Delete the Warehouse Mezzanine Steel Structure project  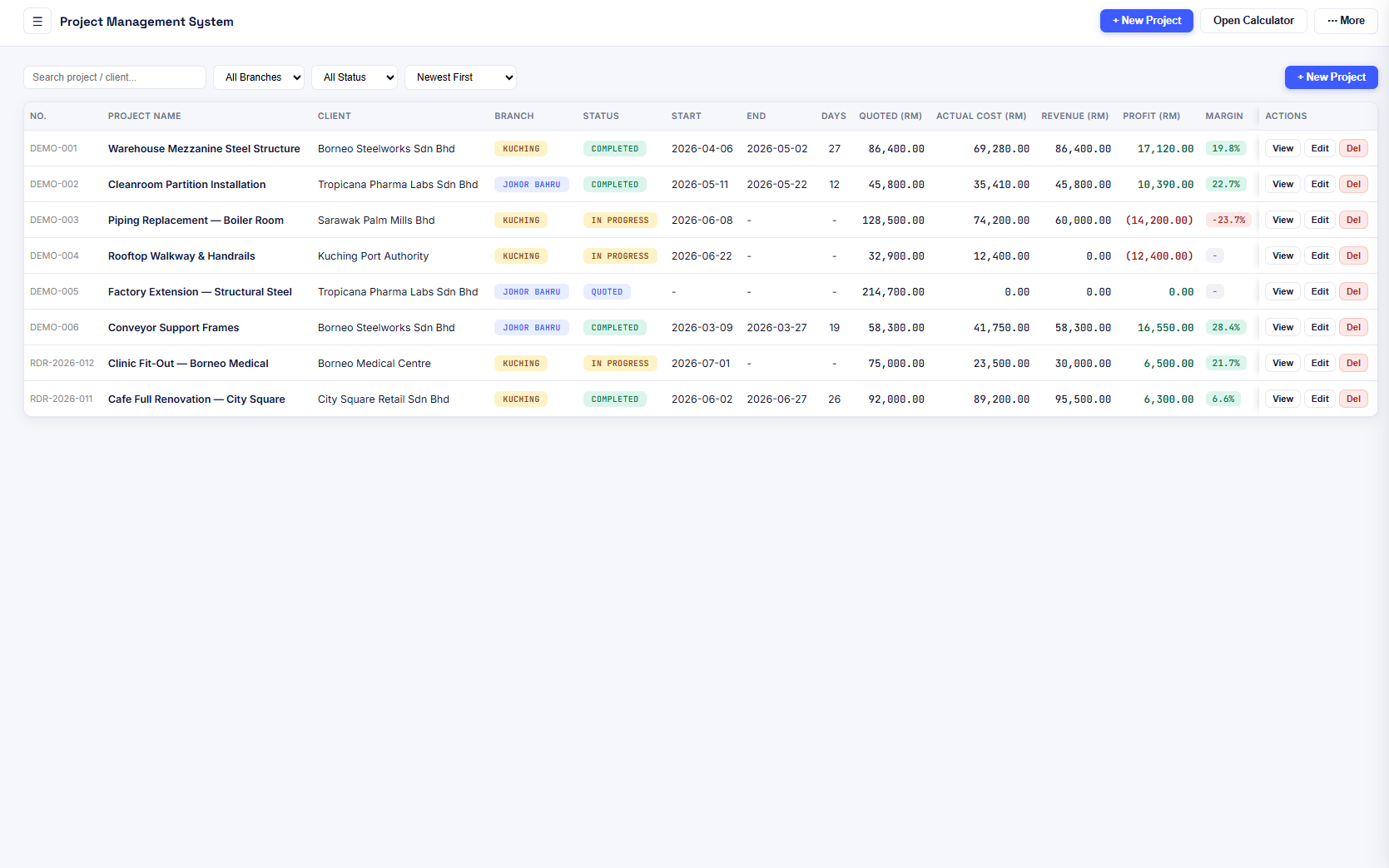(x=1353, y=149)
